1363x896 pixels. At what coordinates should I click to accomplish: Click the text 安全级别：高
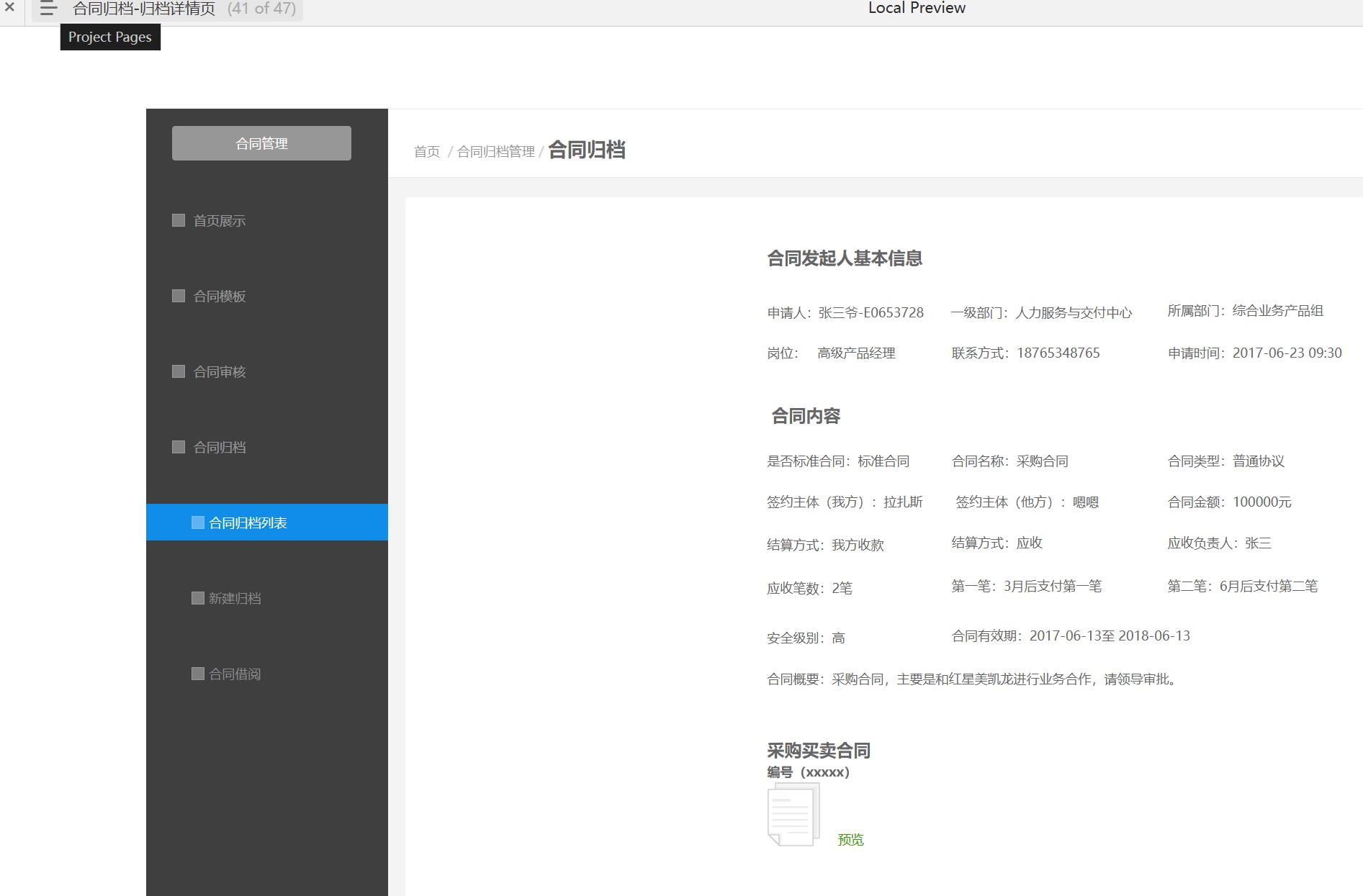pos(806,638)
